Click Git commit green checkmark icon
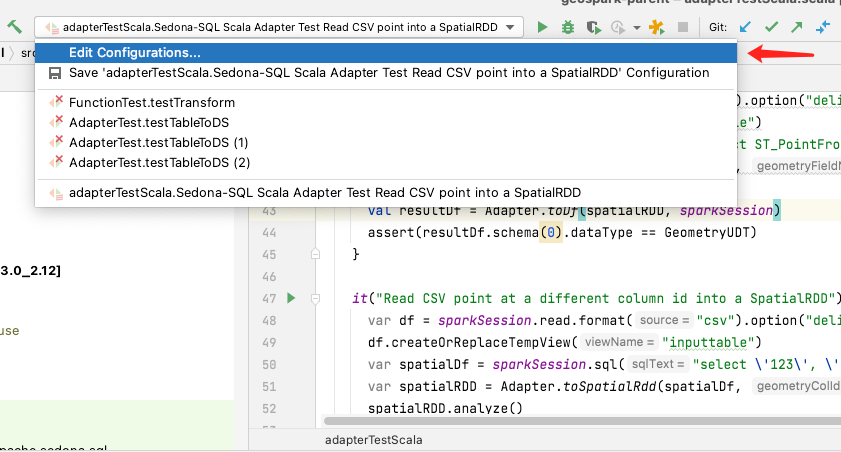The height and width of the screenshot is (452, 841). coord(772,27)
